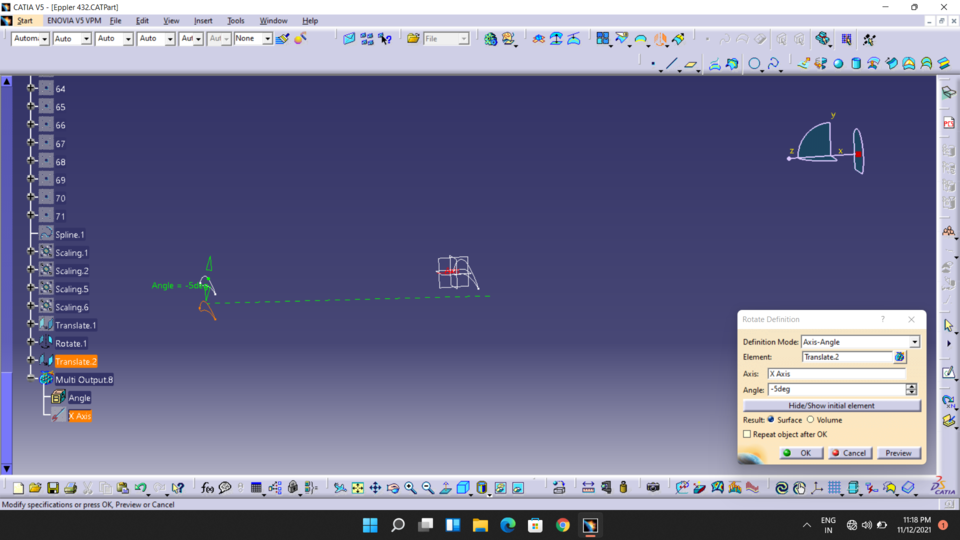Click the Fit All In view icon
The height and width of the screenshot is (540, 960).
357,488
